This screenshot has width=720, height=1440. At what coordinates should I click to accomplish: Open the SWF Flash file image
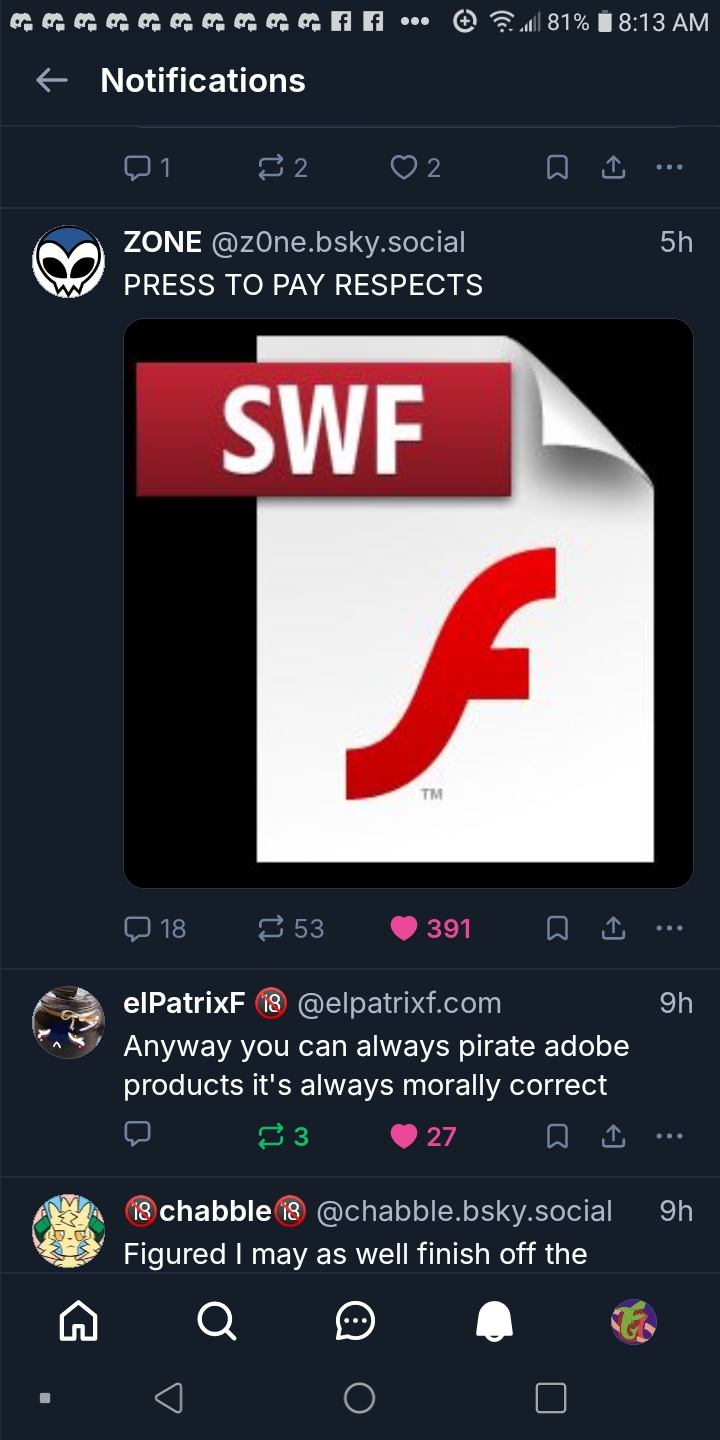[x=408, y=603]
